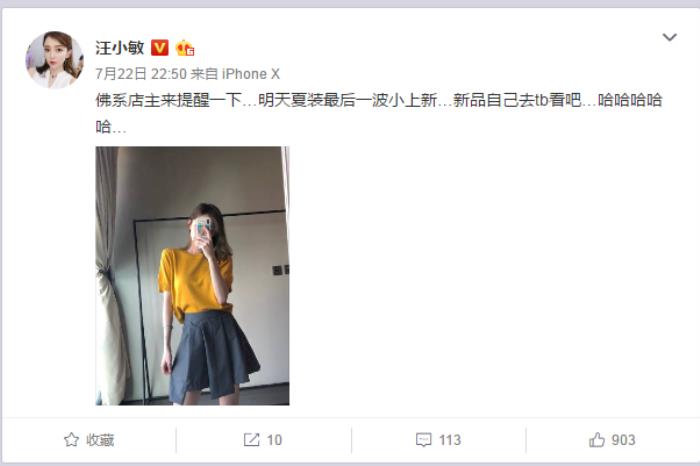The width and height of the screenshot is (700, 466).
Task: Click the iPhone X source link
Action: 251,74
